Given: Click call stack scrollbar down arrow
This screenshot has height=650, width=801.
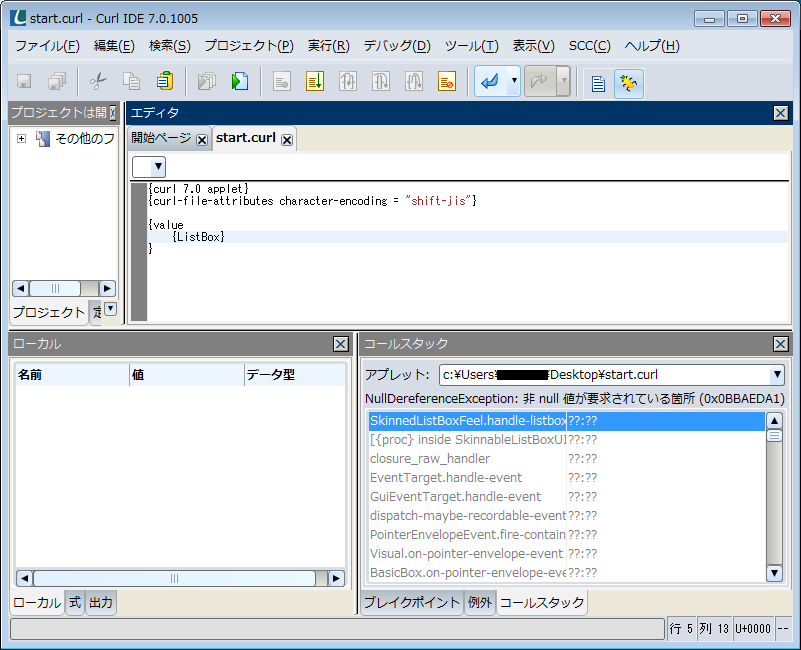Looking at the screenshot, I should [774, 573].
